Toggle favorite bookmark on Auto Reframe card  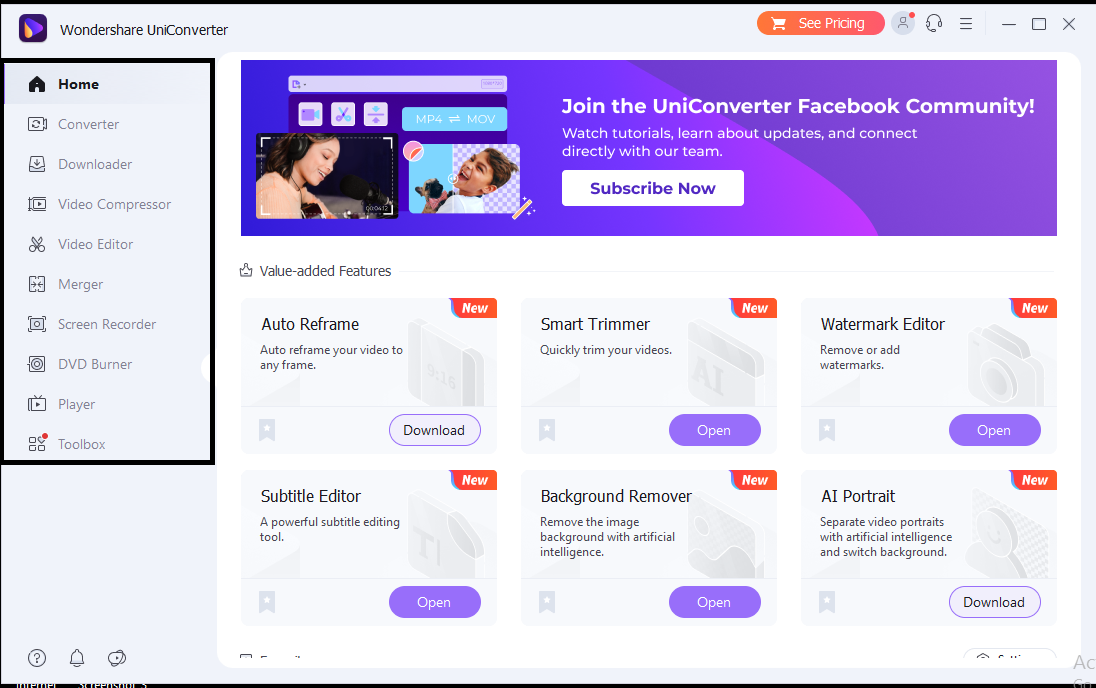point(267,430)
